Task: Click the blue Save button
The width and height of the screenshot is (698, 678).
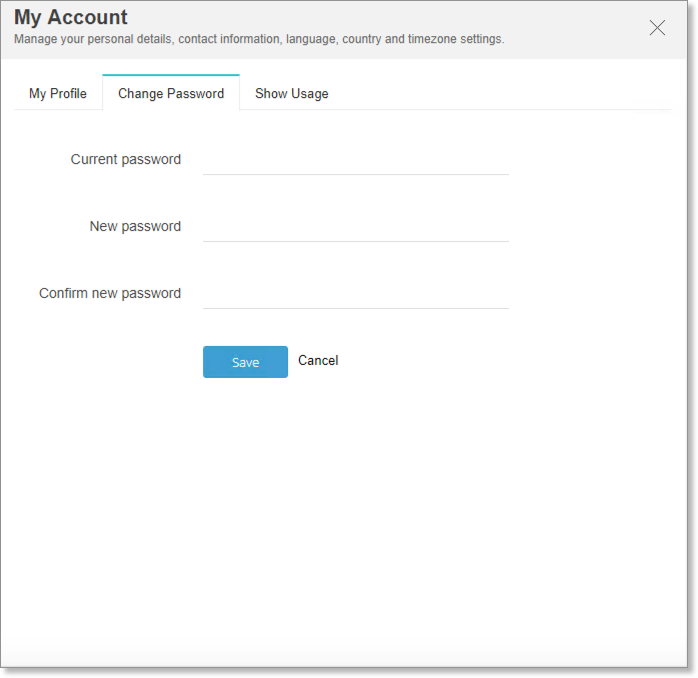Action: click(245, 362)
